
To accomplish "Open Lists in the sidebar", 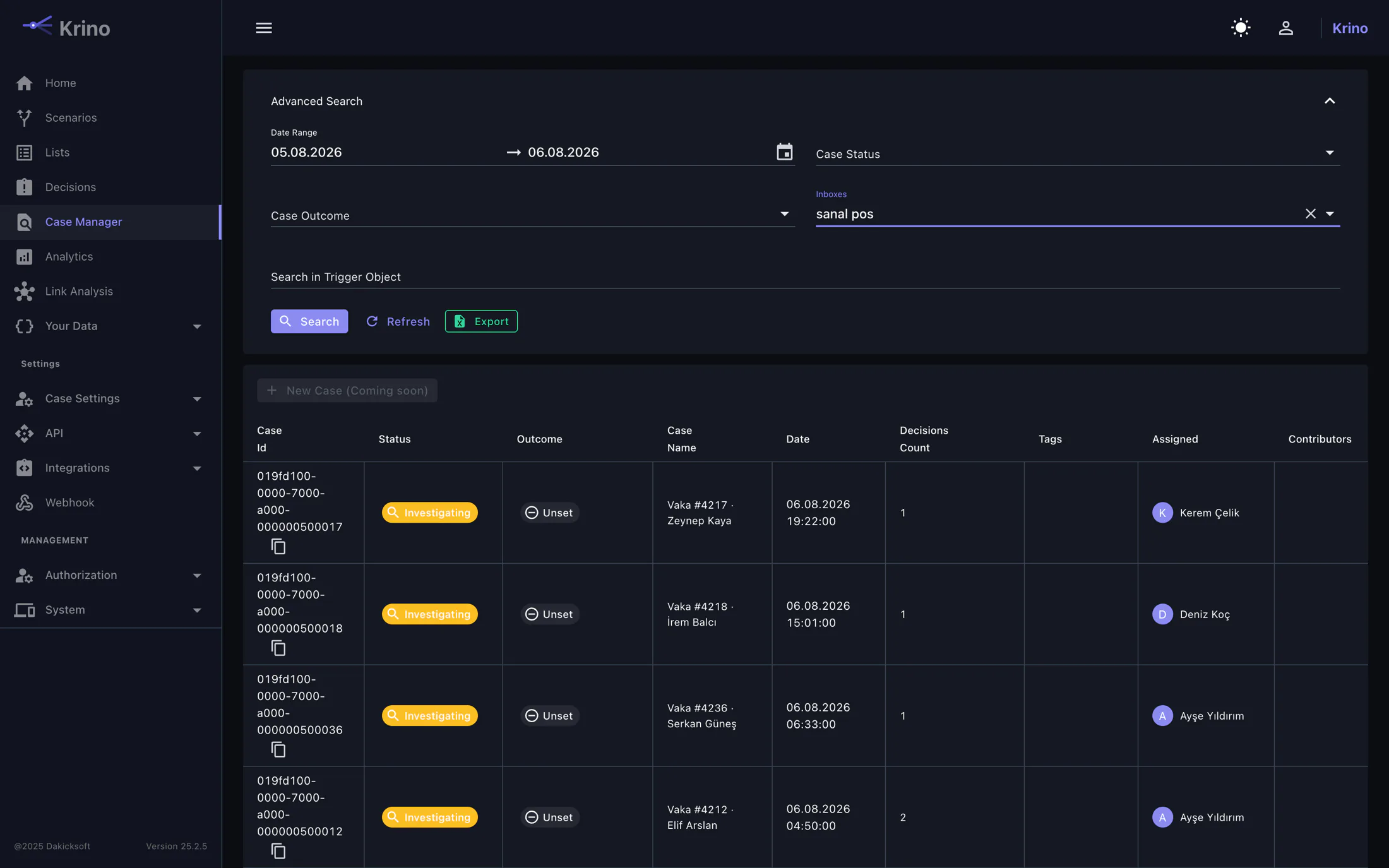I will (110, 152).
